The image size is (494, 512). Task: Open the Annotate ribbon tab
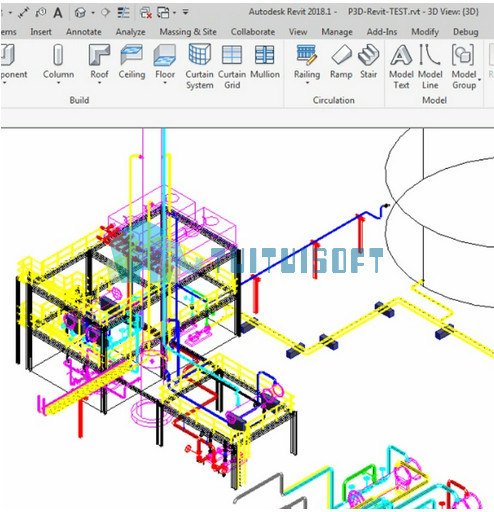[84, 32]
